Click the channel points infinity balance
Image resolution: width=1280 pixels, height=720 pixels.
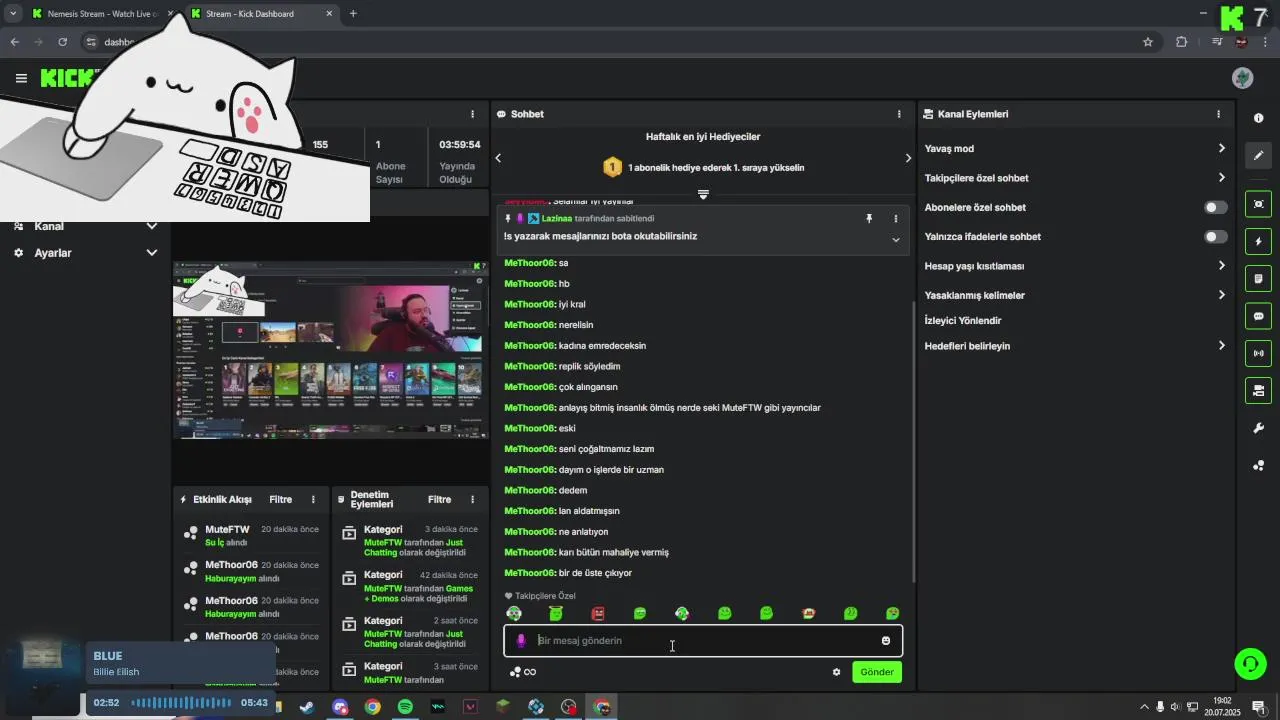coord(523,672)
